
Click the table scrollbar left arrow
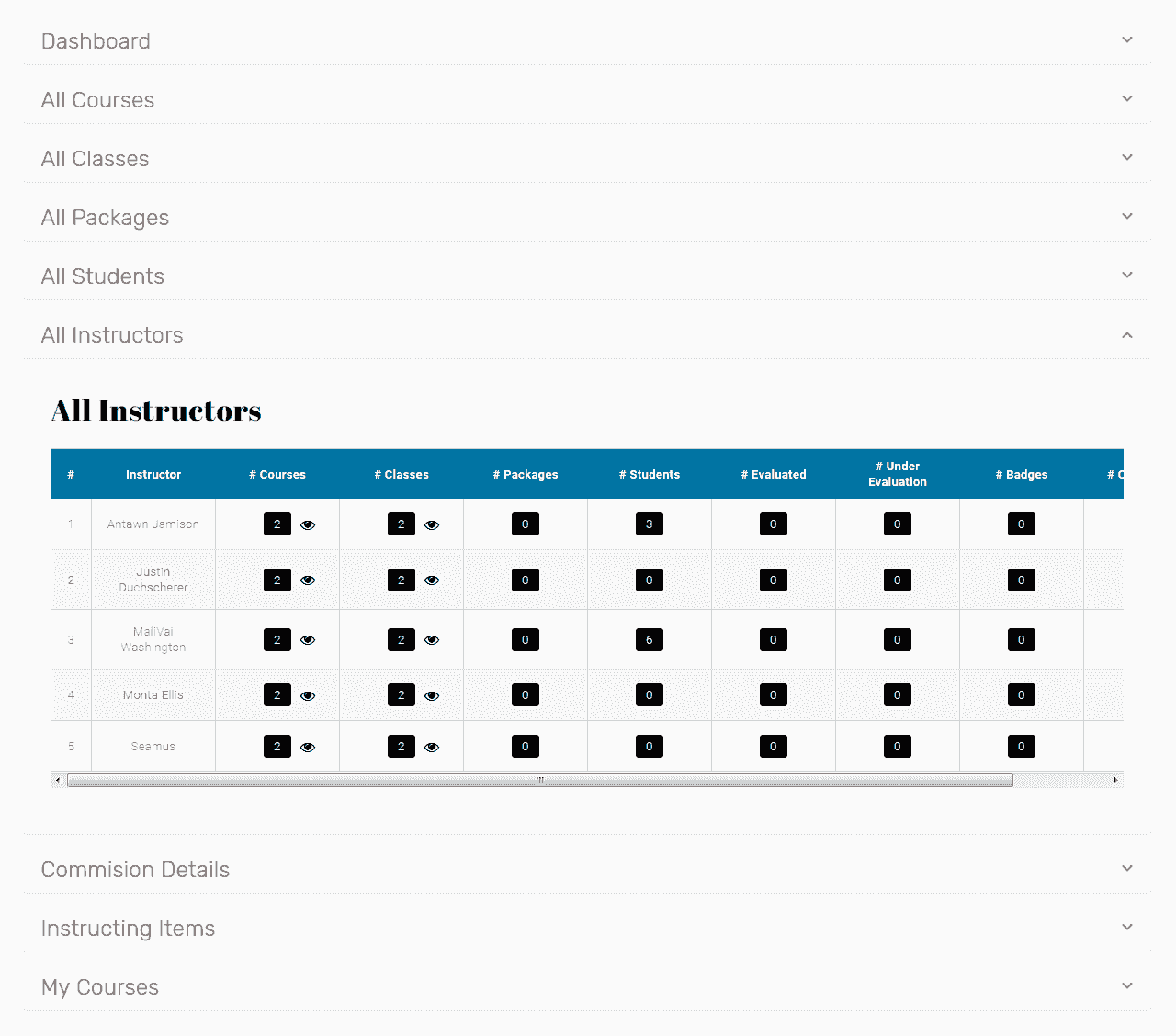(x=58, y=781)
